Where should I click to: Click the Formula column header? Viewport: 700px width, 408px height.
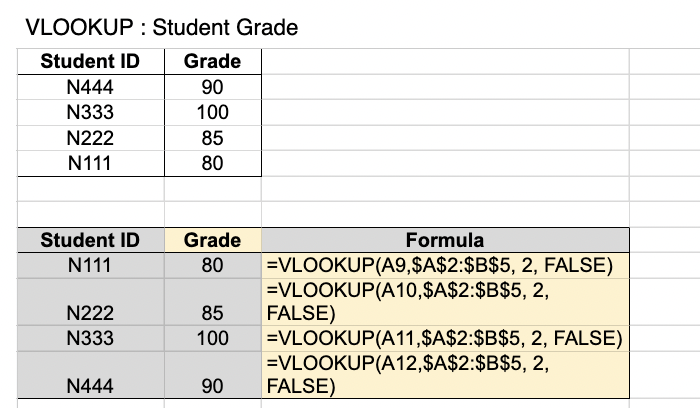(444, 240)
